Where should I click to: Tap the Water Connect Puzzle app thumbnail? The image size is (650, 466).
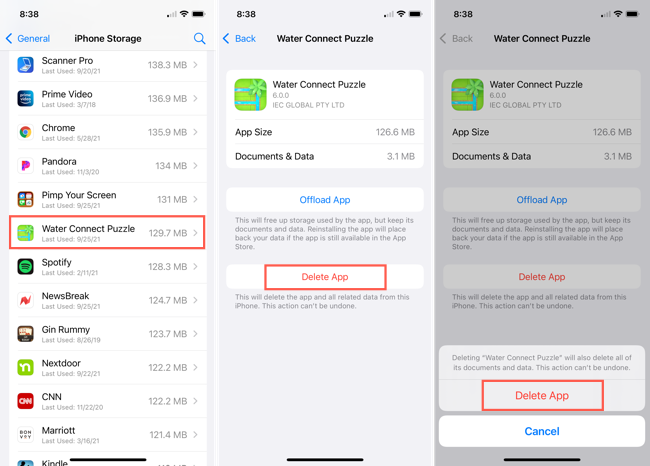point(250,95)
